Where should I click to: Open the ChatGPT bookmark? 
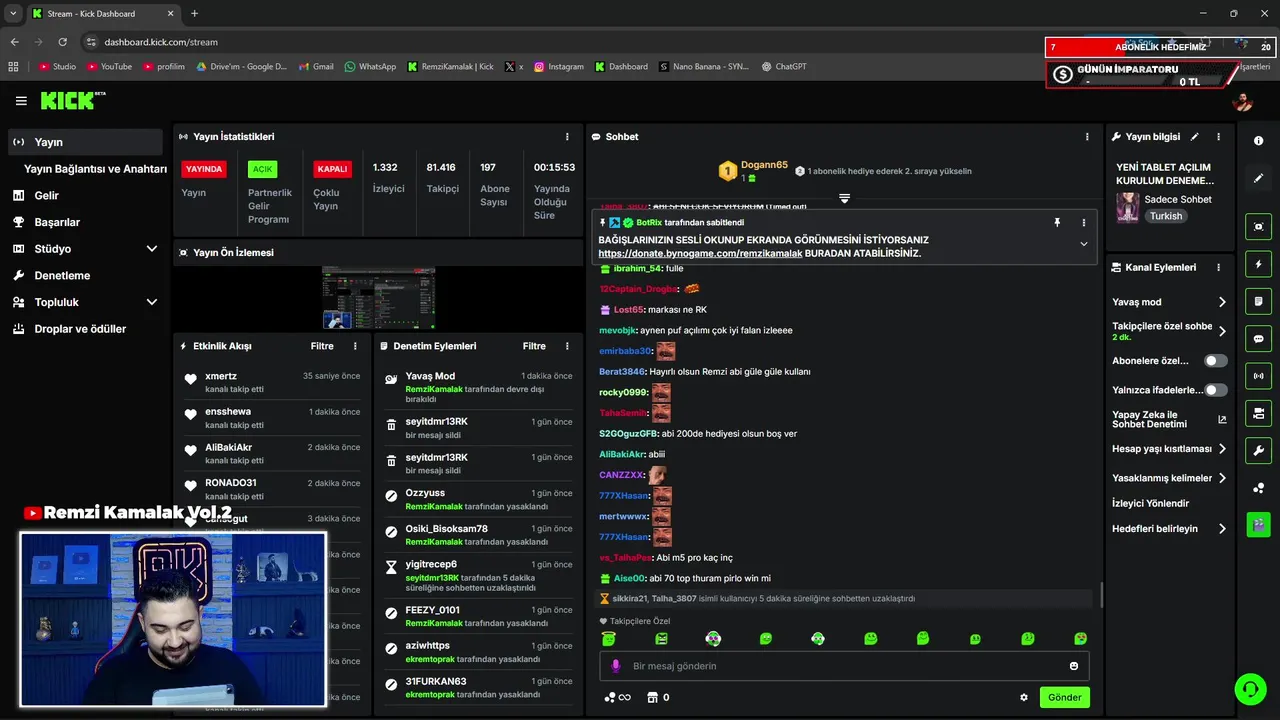(x=784, y=67)
